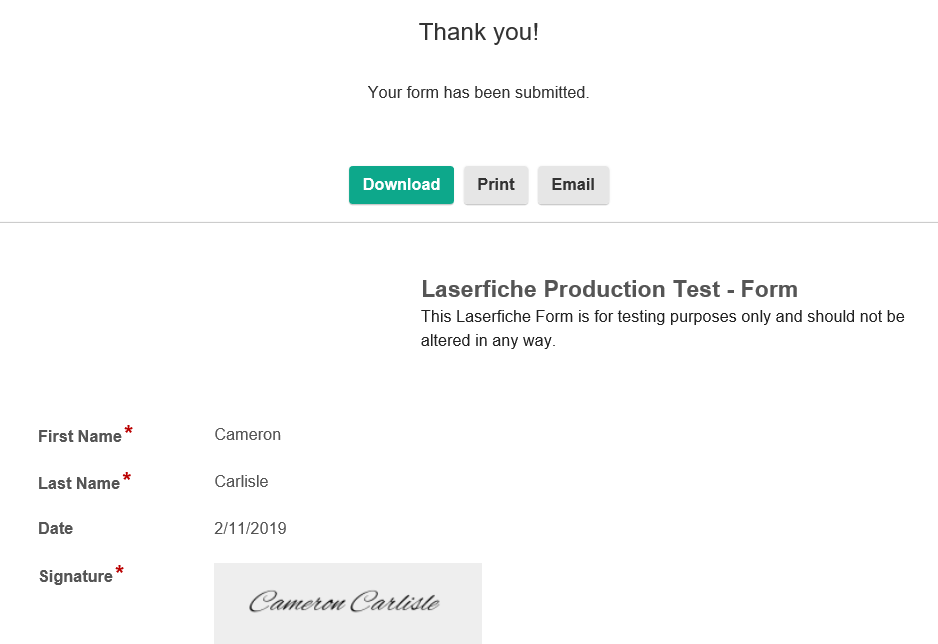The image size is (938, 644).
Task: Click the First Name field label
Action: (80, 437)
